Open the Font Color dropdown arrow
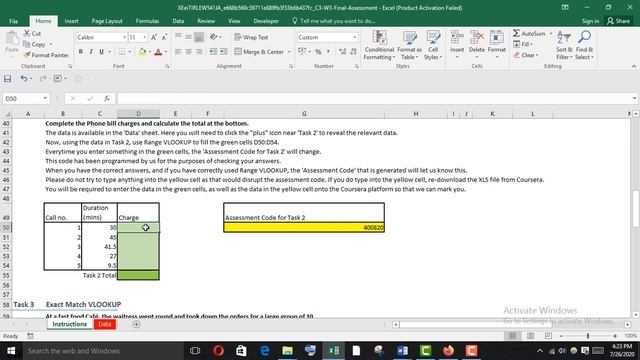Viewport: 640px width, 360px height. click(x=166, y=52)
